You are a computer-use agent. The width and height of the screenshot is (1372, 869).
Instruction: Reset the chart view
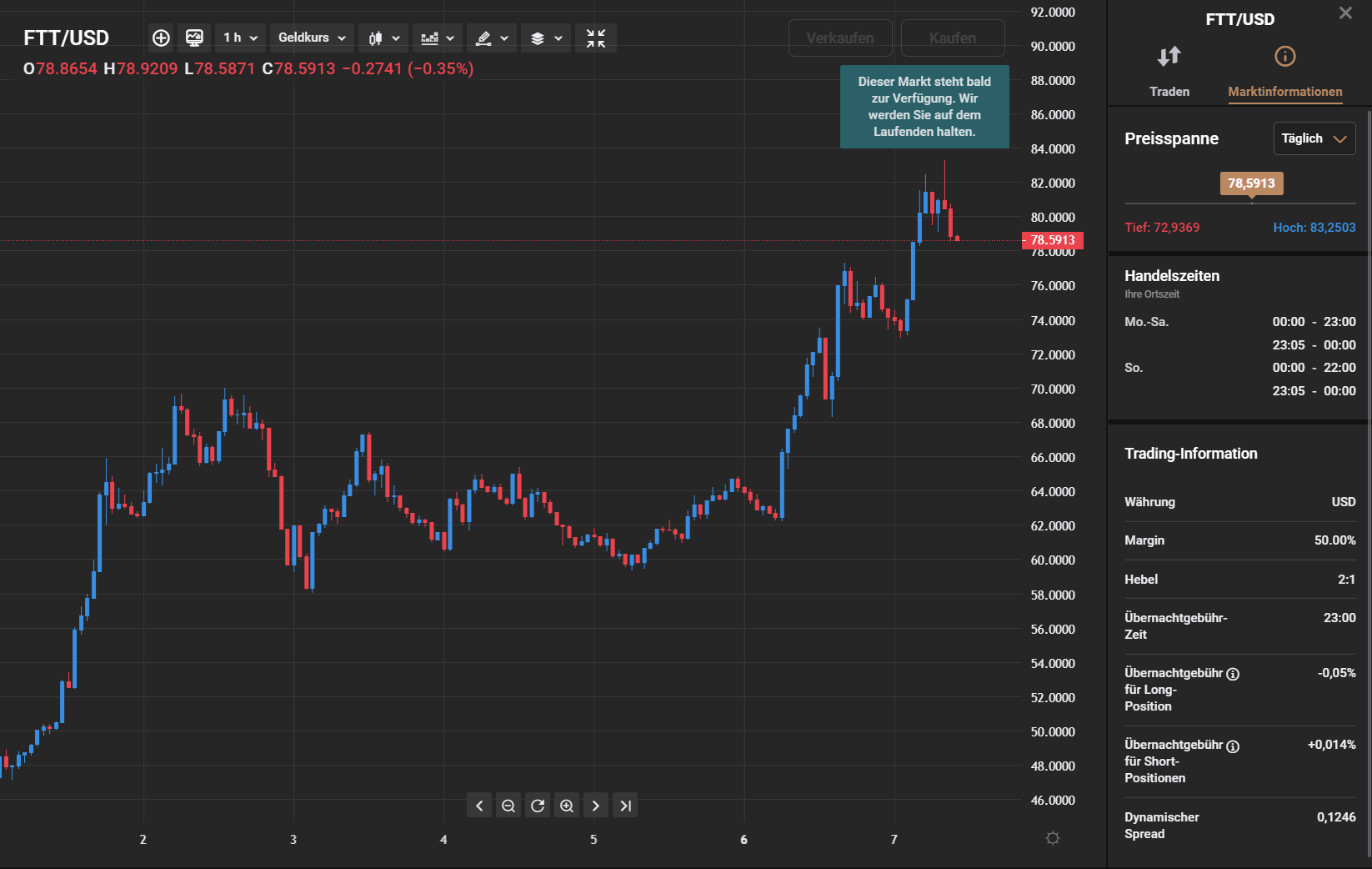538,806
